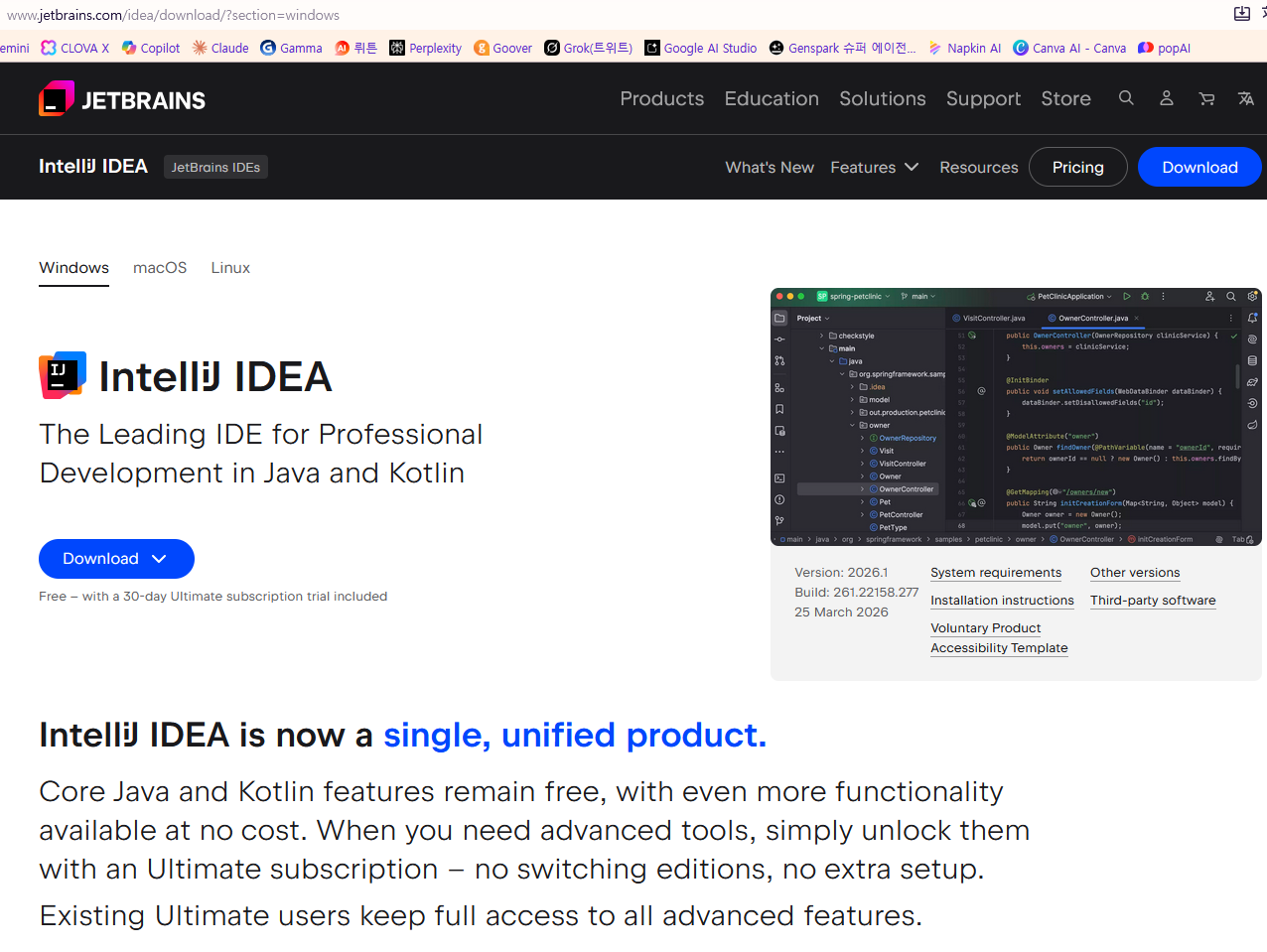Viewport: 1267px width, 952px height.
Task: Open the Other versions link
Action: tap(1135, 573)
